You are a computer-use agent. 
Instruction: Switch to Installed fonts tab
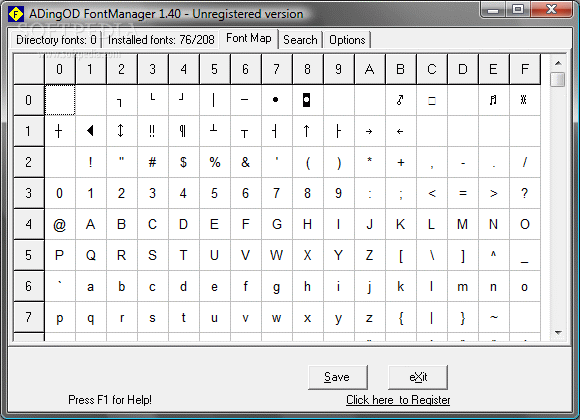click(x=161, y=40)
